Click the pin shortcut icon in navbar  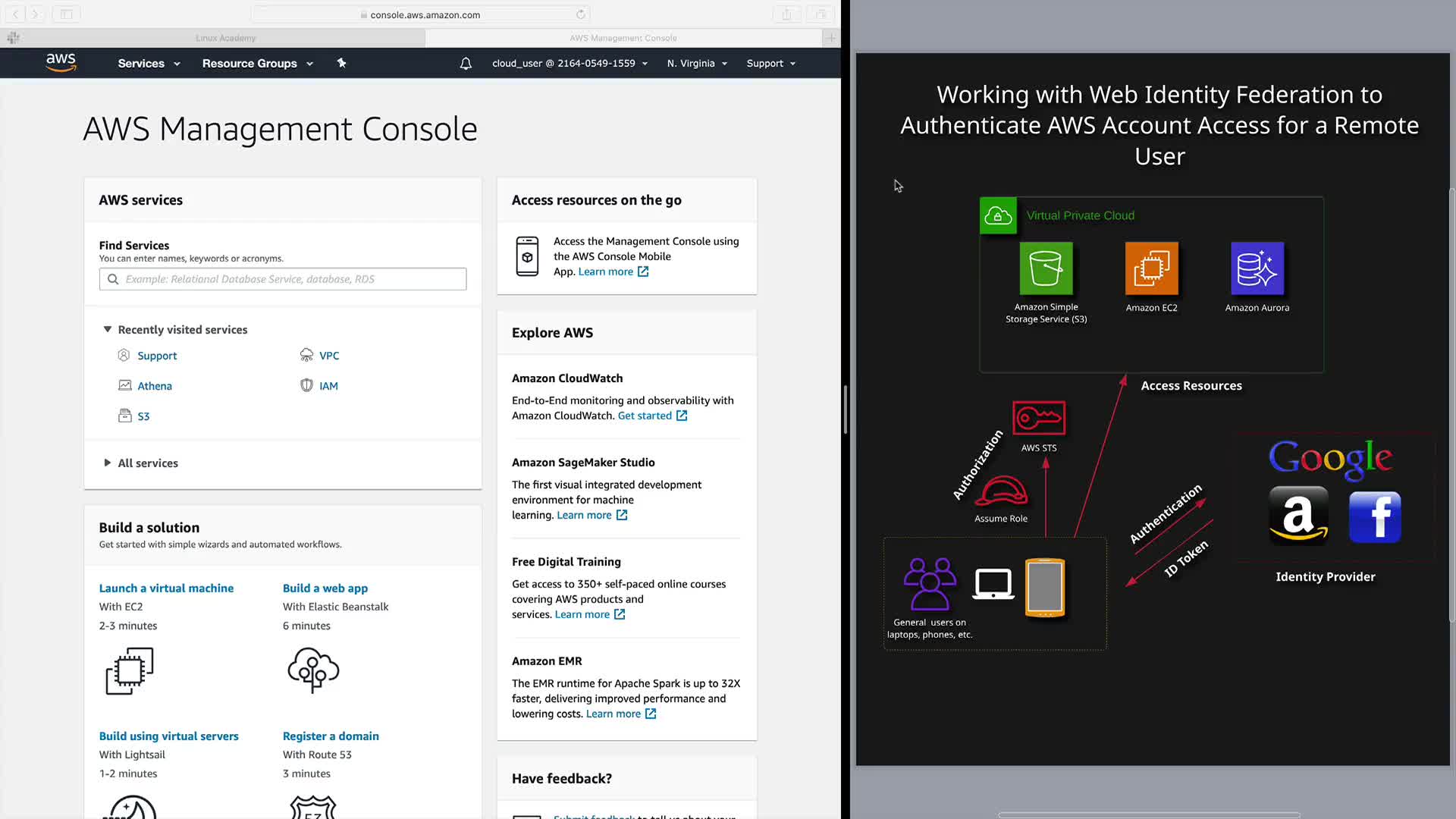point(342,63)
